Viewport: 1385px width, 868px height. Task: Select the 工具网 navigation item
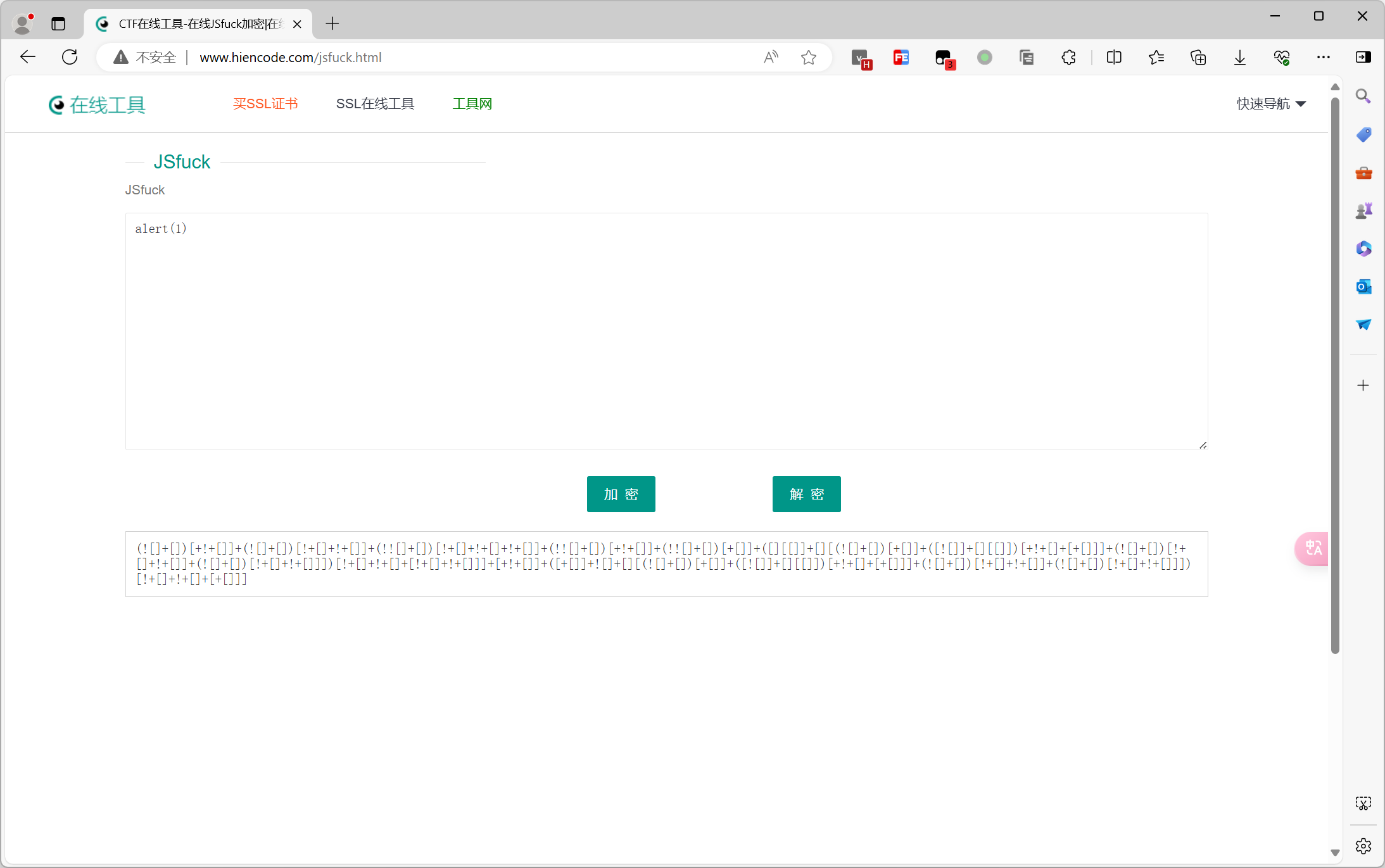471,103
